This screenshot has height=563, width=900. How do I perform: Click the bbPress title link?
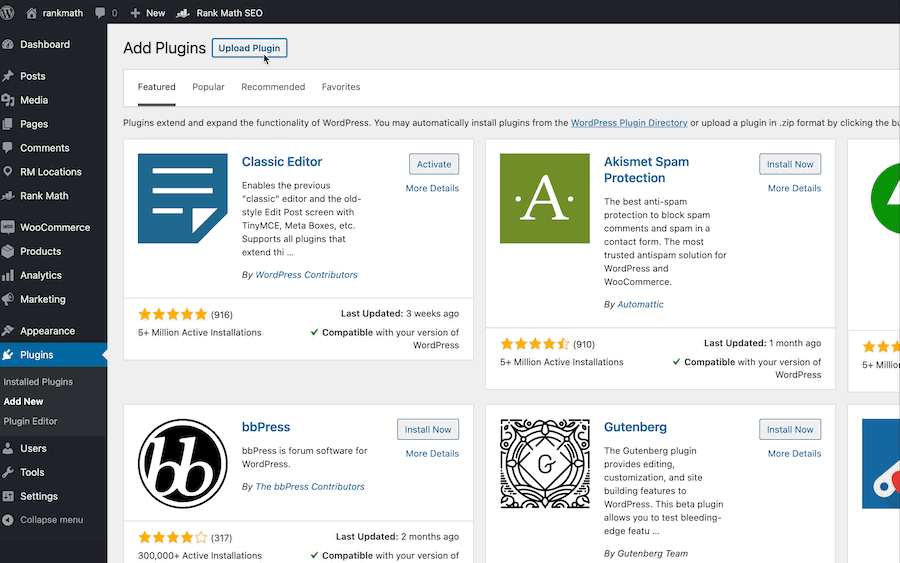point(266,427)
